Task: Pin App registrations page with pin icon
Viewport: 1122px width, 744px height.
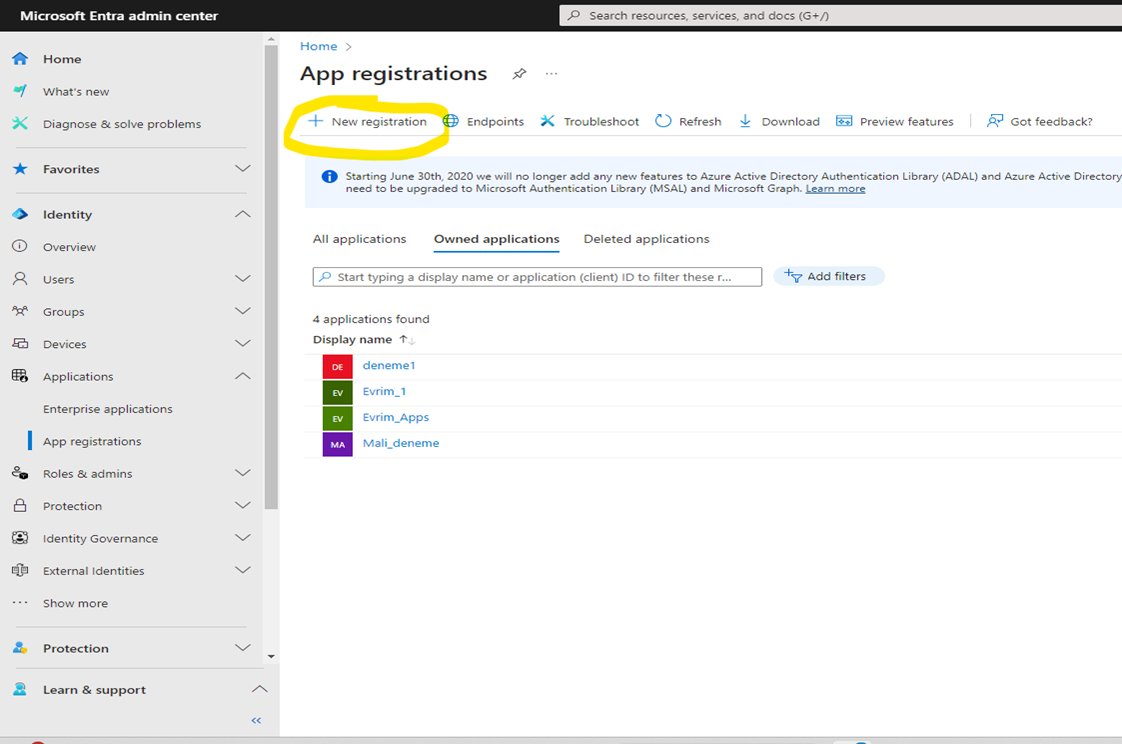Action: tap(519, 74)
